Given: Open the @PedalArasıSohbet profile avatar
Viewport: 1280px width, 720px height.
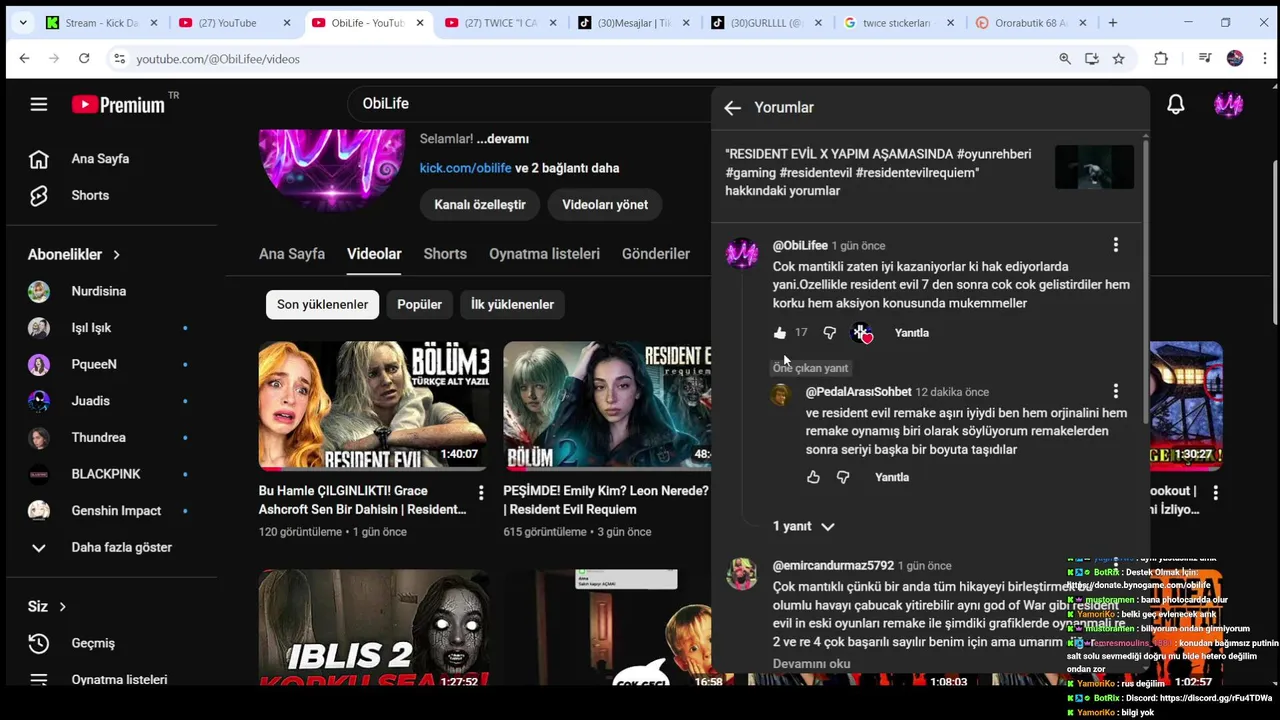Looking at the screenshot, I should (781, 394).
